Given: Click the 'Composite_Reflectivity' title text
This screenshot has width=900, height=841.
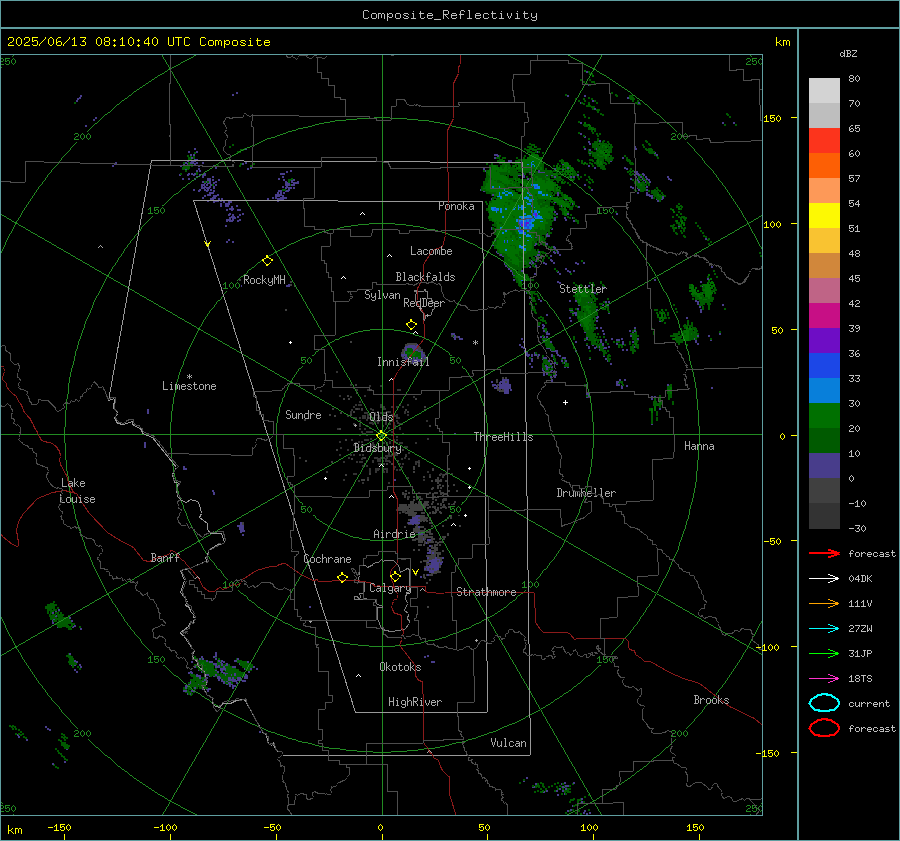Looking at the screenshot, I should [x=449, y=15].
